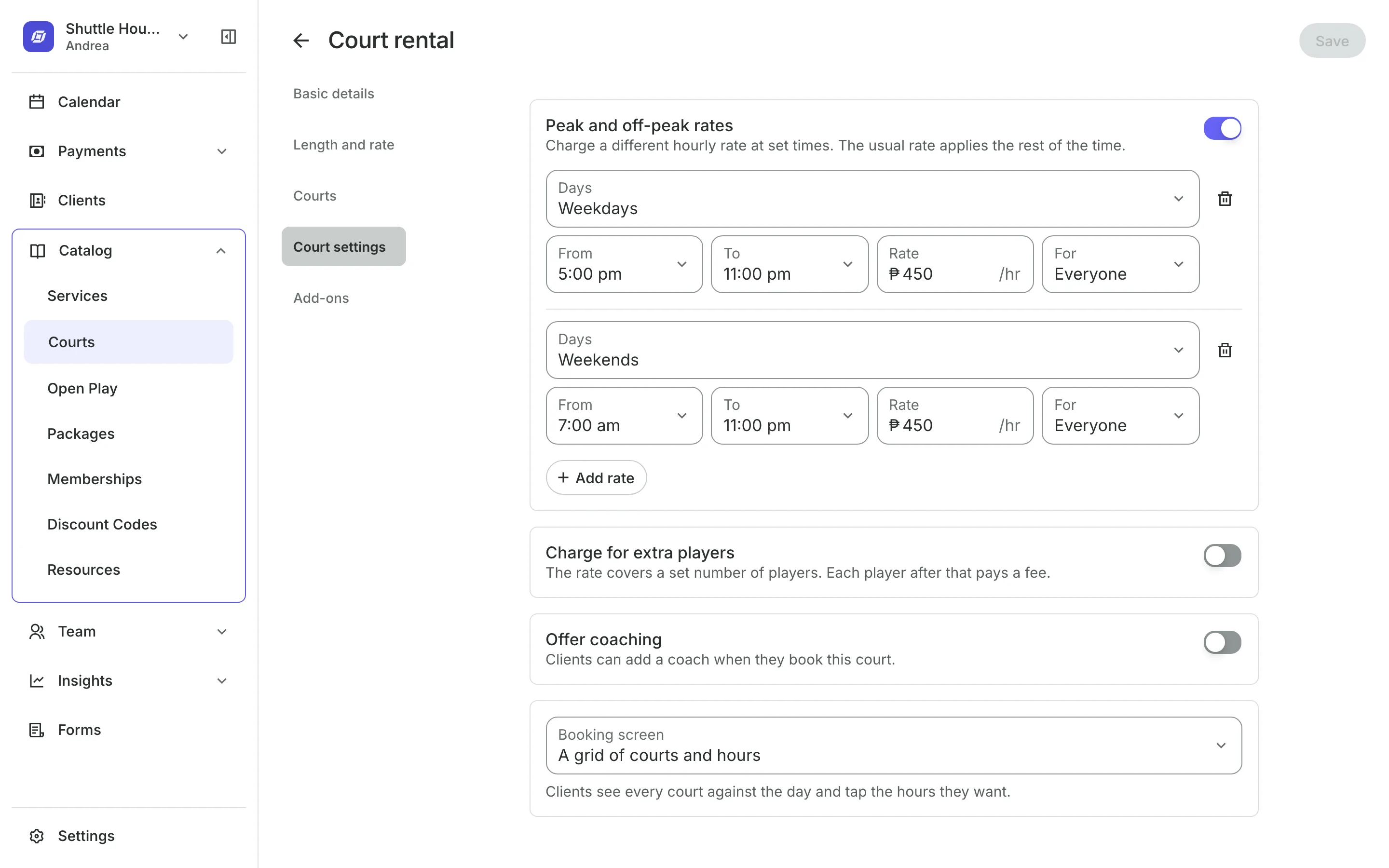This screenshot has width=1389, height=868.
Task: Expand the Payments section chevron
Action: pos(222,151)
